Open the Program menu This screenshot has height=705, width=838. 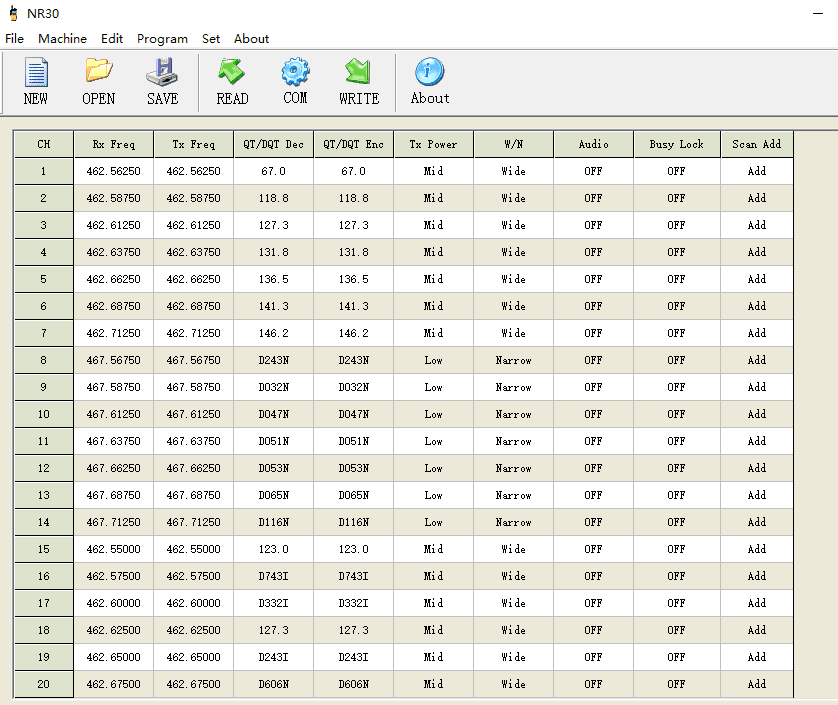point(162,39)
